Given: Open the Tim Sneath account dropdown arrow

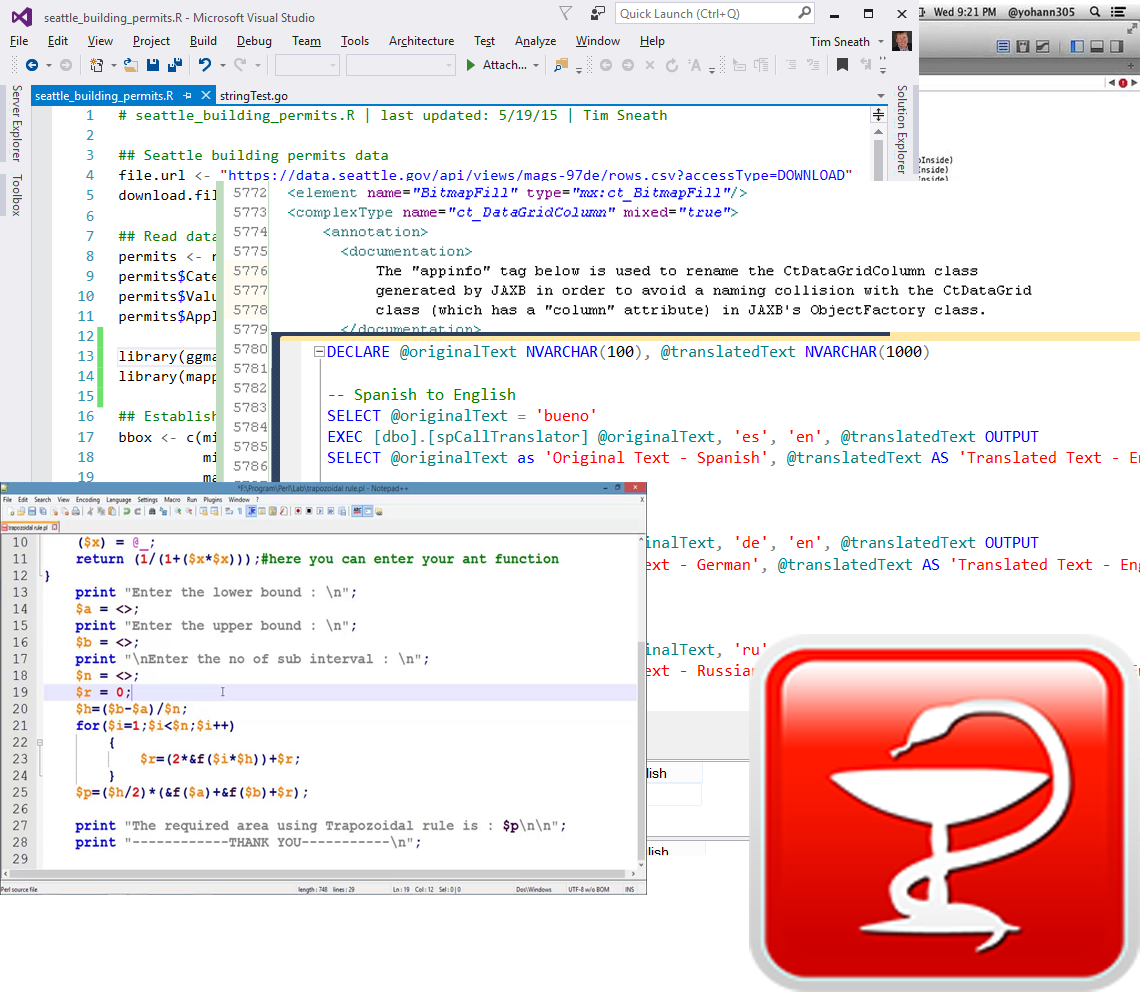Looking at the screenshot, I should click(880, 41).
